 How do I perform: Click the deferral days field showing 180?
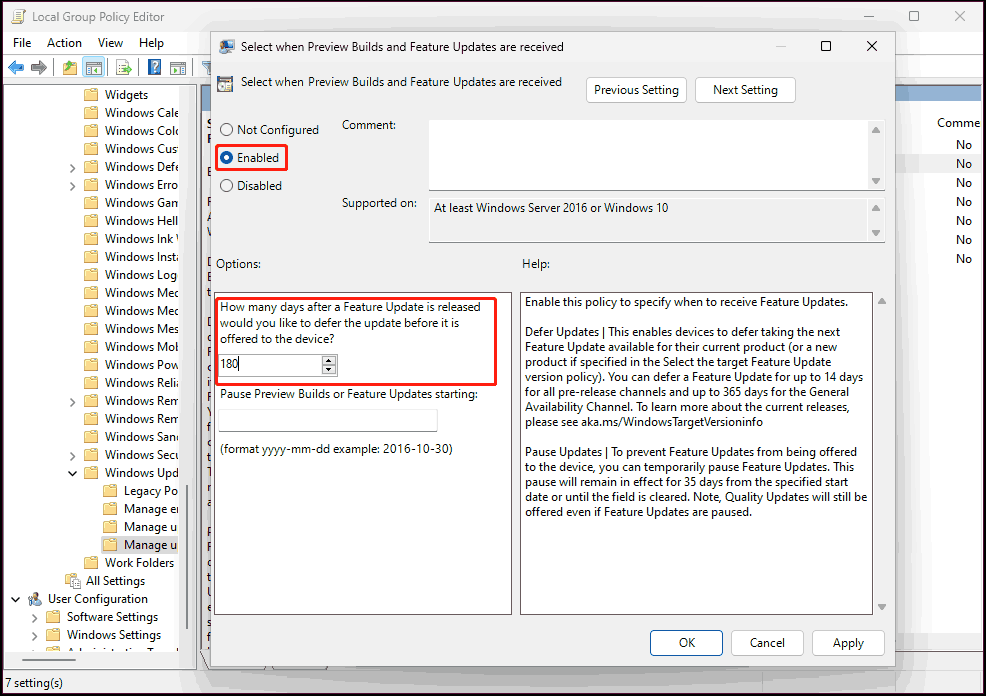[270, 364]
